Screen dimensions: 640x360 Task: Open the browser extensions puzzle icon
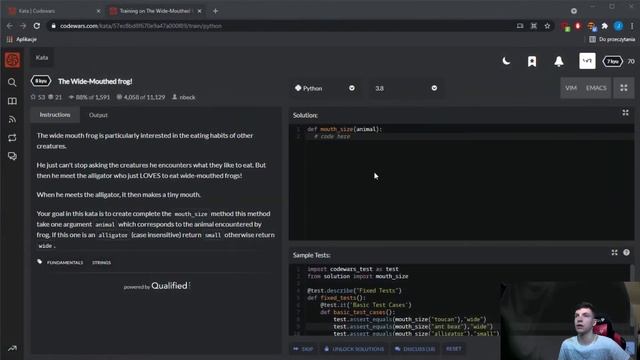(x=604, y=26)
